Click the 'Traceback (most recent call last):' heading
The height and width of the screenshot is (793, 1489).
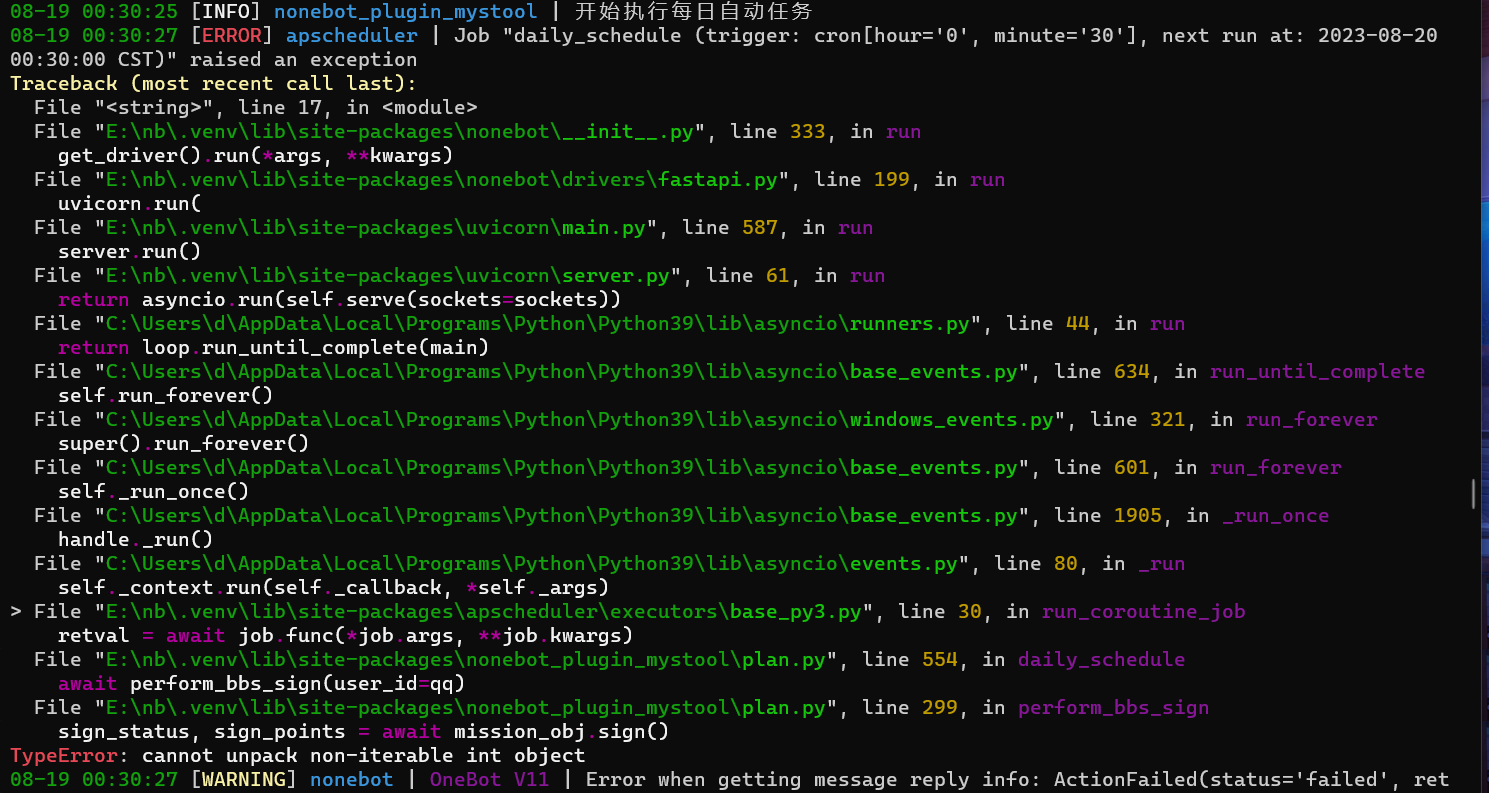[214, 84]
